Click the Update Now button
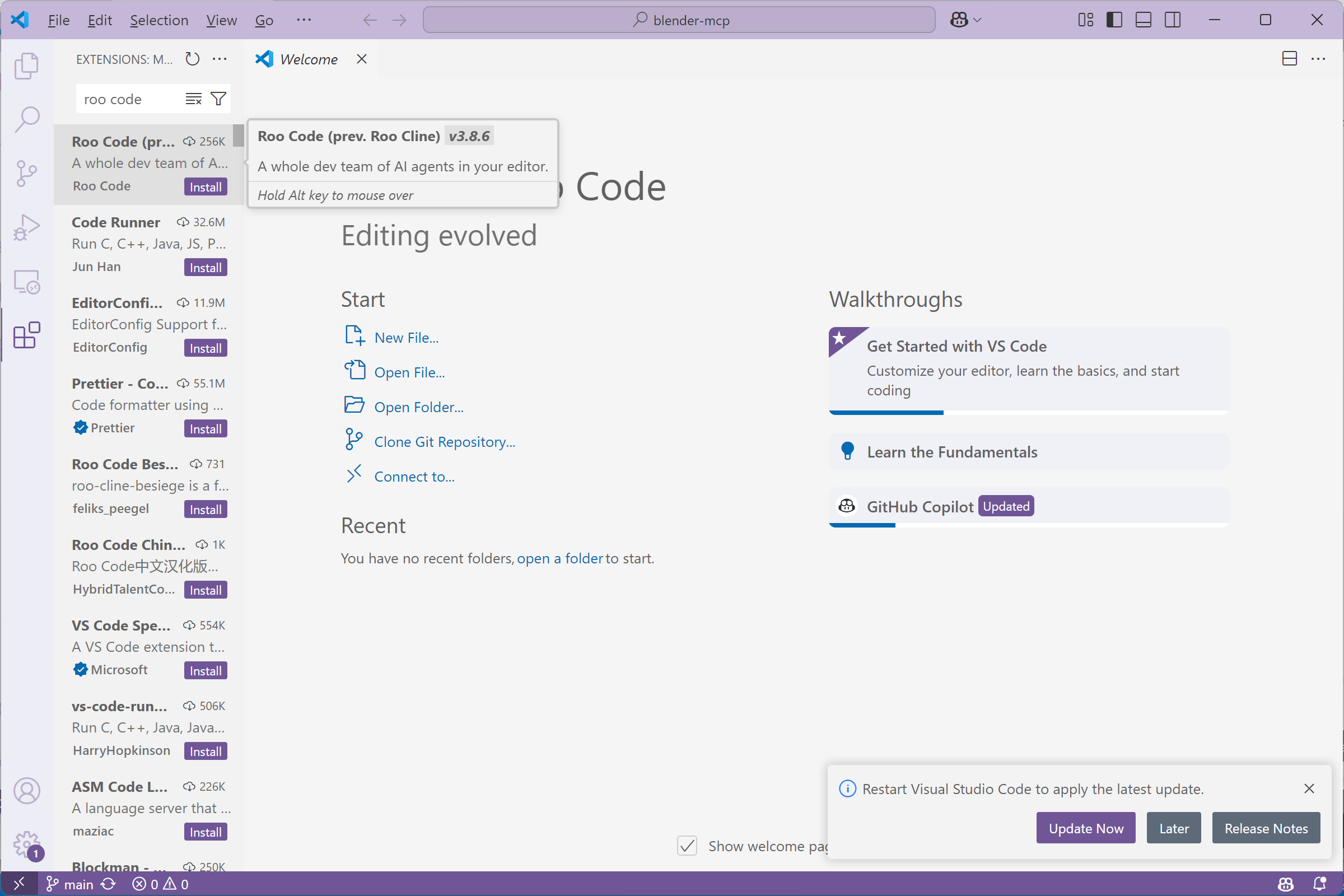 [1086, 828]
